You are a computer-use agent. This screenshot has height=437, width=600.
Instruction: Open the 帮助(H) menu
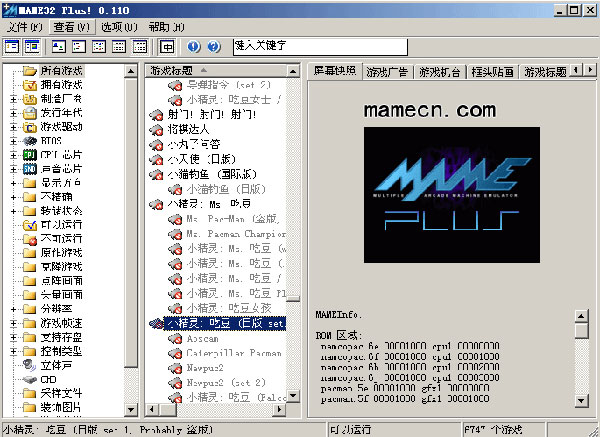tap(166, 27)
